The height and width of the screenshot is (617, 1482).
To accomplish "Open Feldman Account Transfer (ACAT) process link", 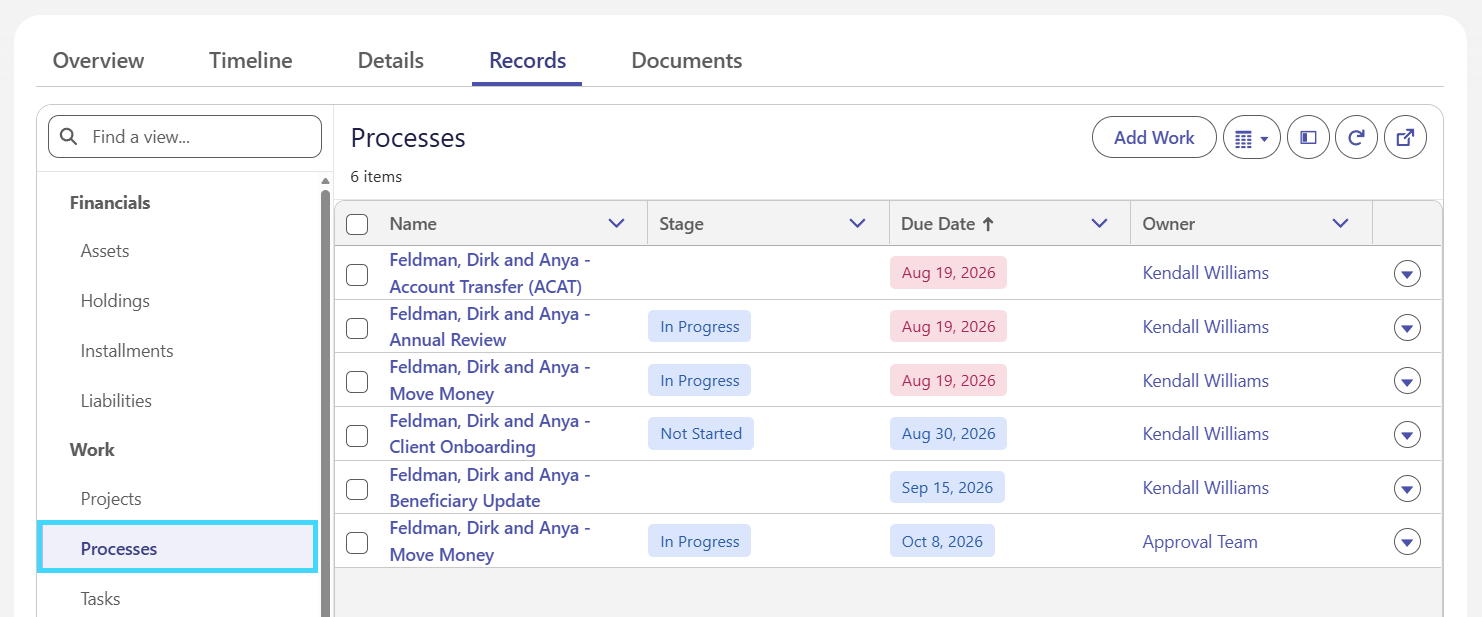I will click(490, 273).
